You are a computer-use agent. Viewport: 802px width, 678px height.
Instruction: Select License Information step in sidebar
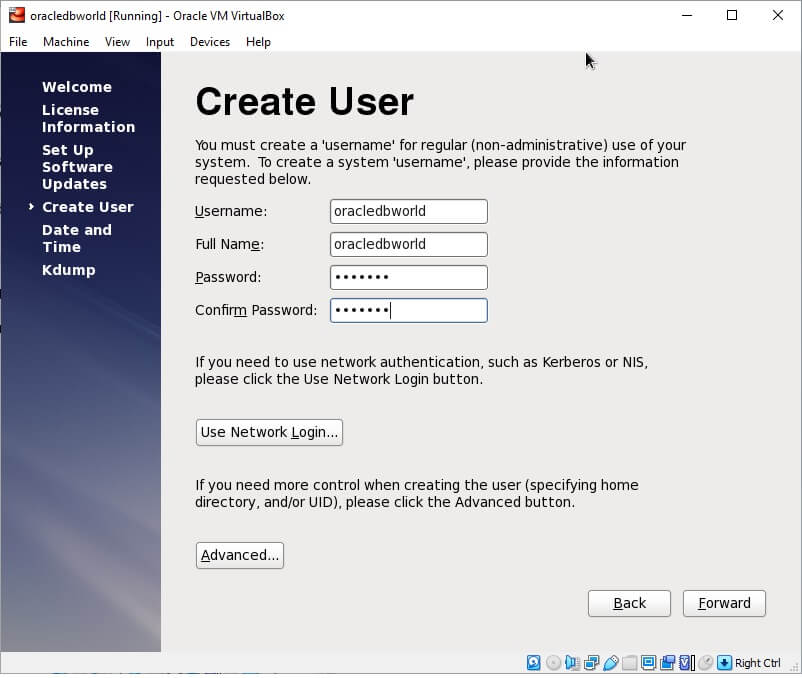[x=88, y=118]
